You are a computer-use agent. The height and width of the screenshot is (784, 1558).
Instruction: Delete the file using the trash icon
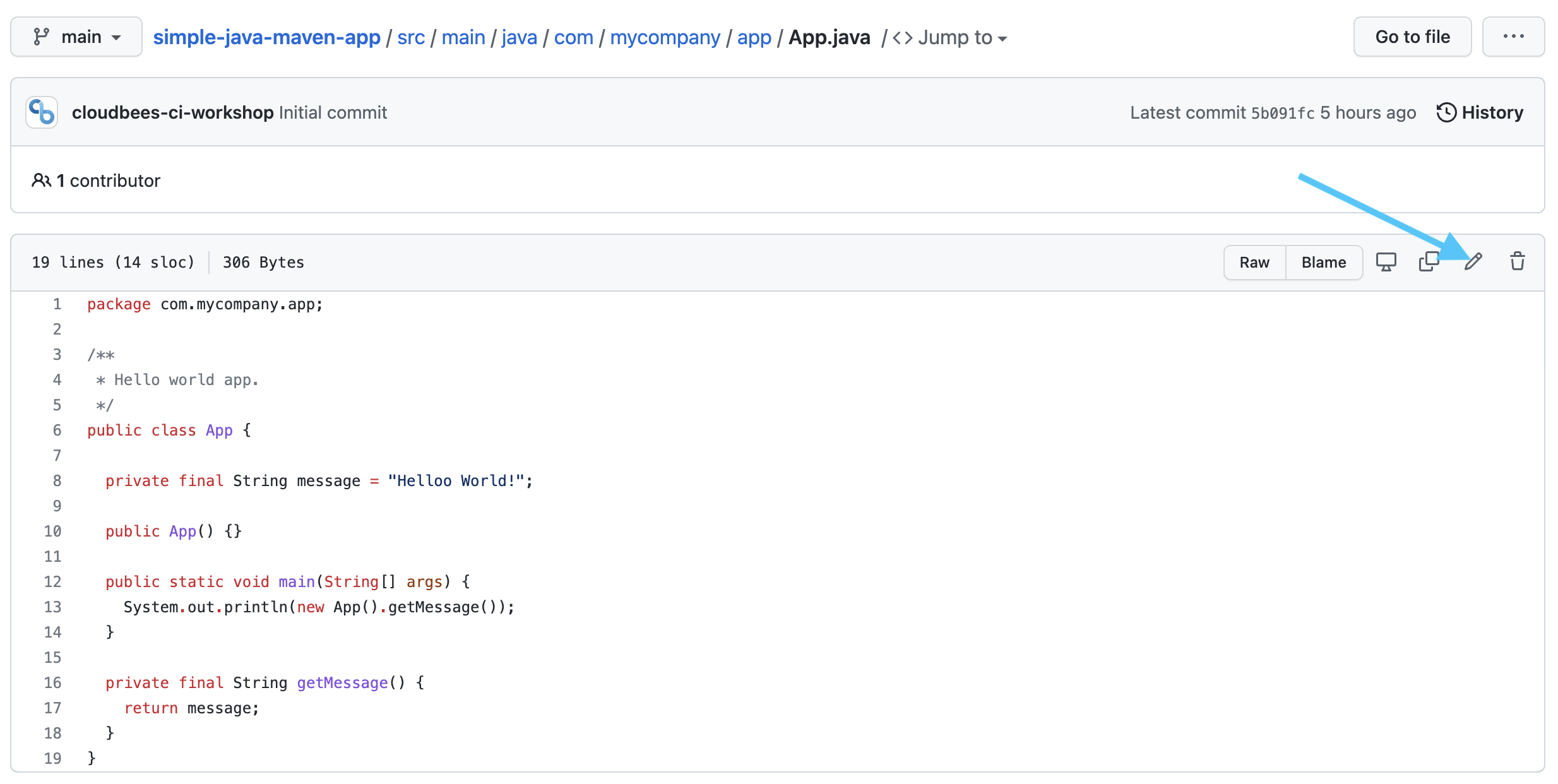click(x=1518, y=261)
